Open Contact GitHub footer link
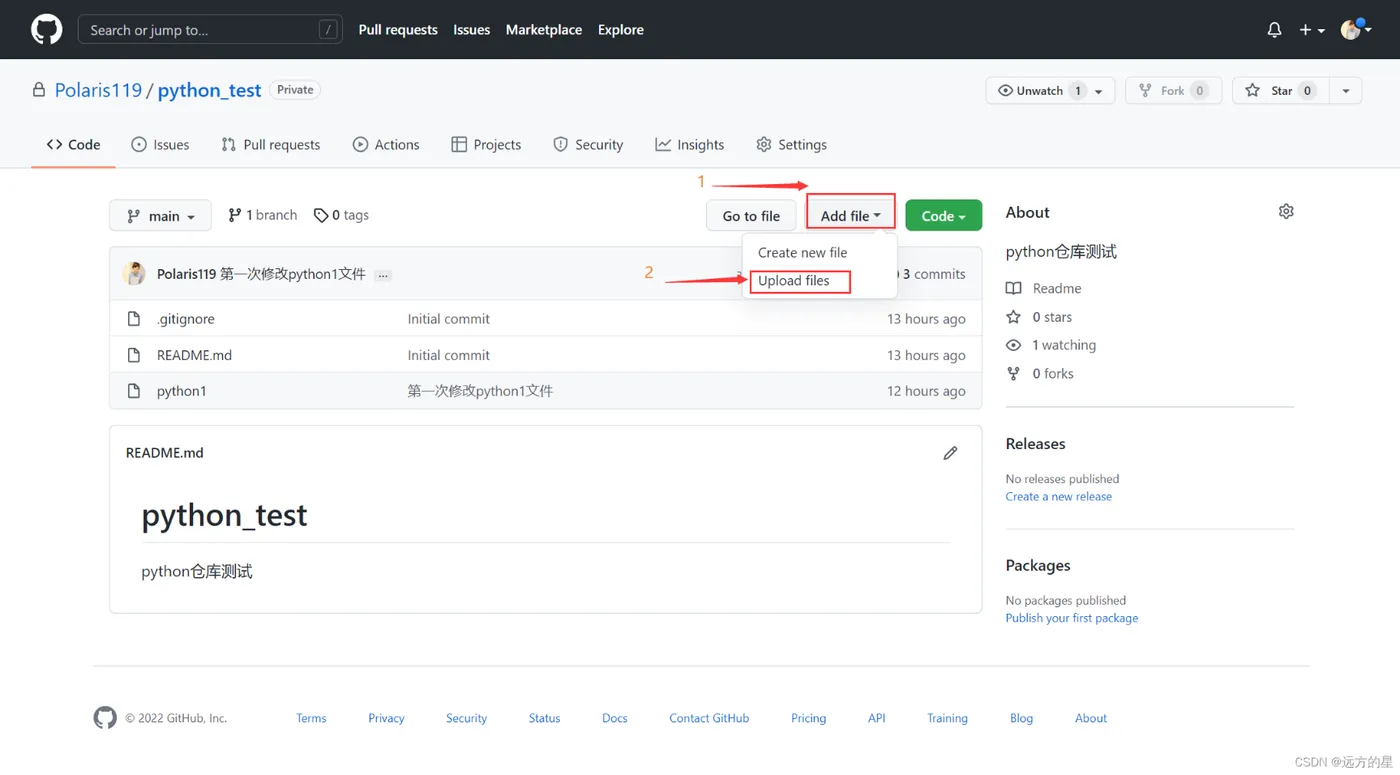 (709, 718)
